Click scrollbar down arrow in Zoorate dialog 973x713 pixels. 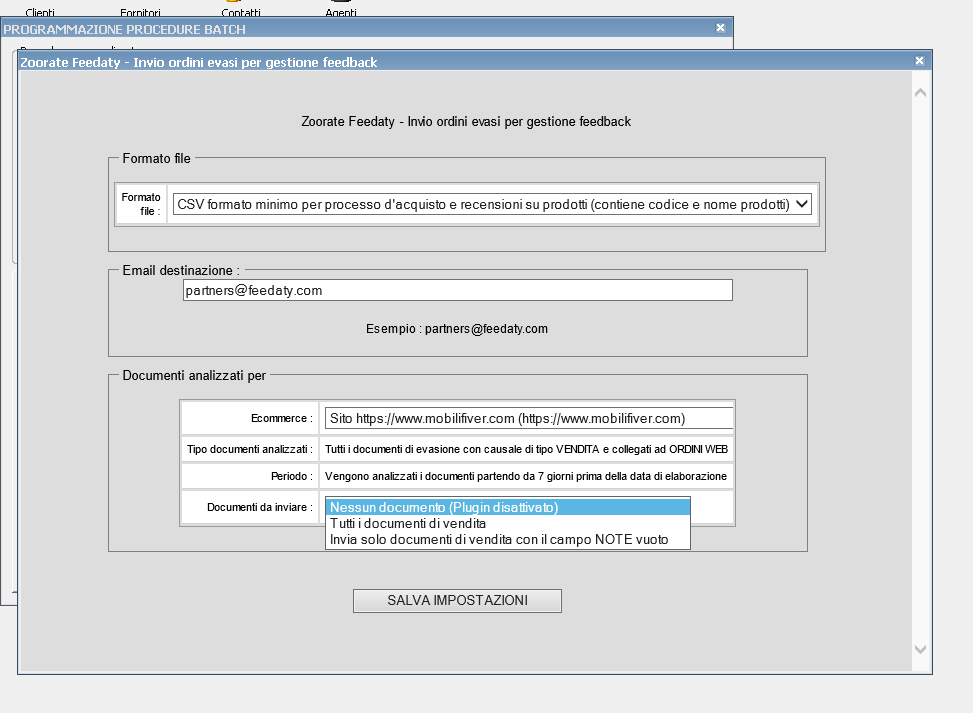pyautogui.click(x=920, y=649)
